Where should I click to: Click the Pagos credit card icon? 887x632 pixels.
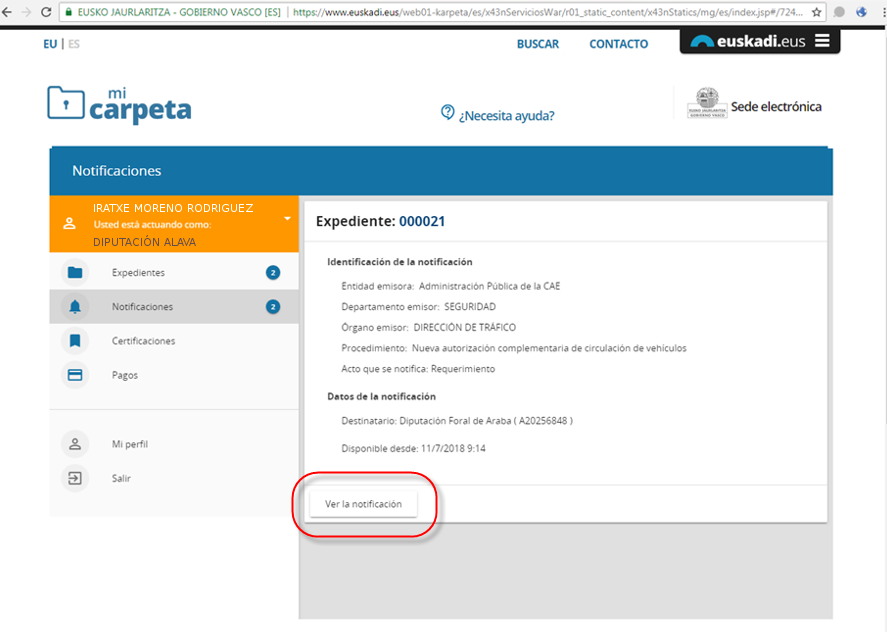coord(75,375)
